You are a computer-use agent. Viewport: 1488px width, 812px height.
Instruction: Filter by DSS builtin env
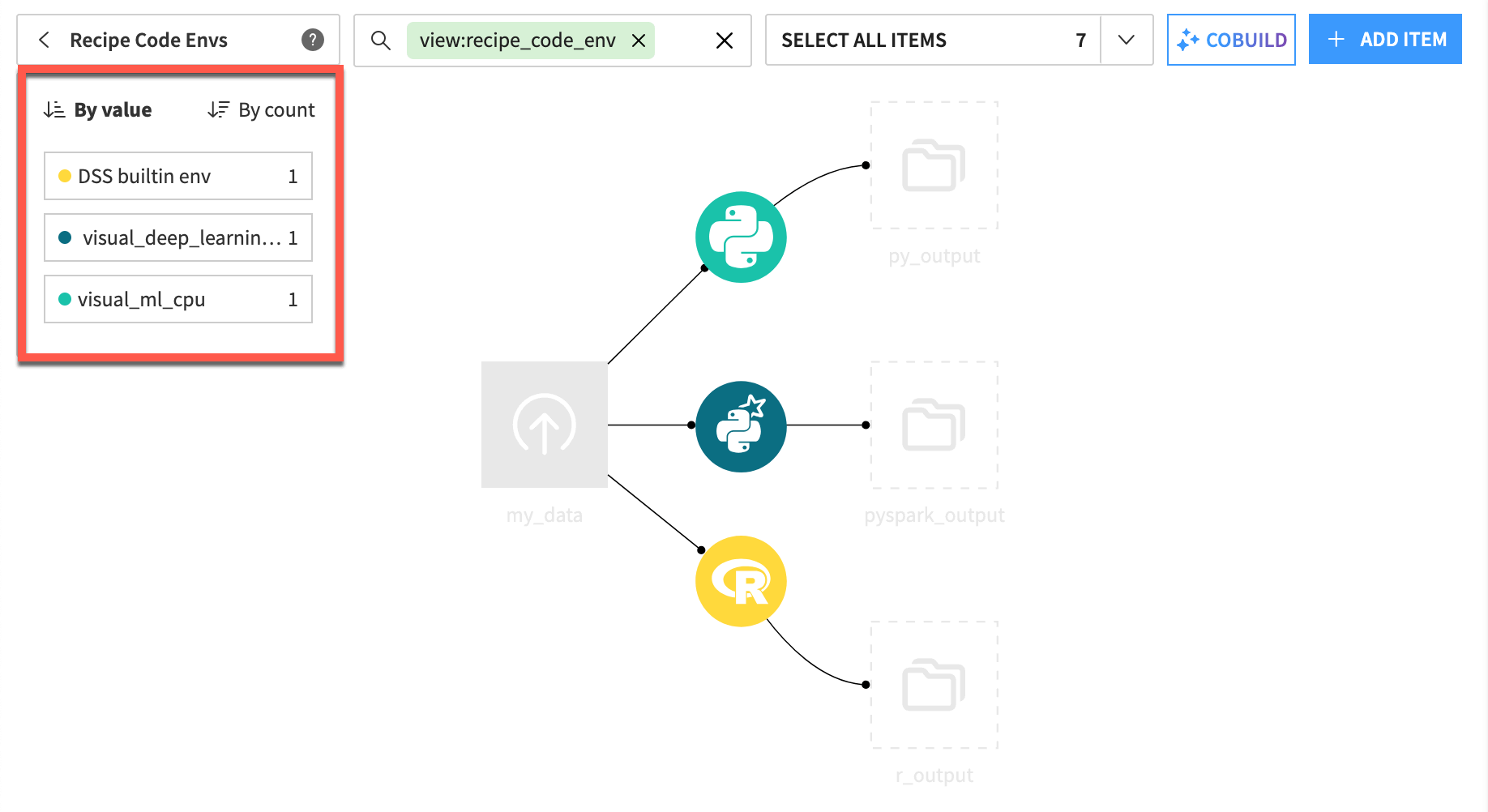(x=178, y=176)
